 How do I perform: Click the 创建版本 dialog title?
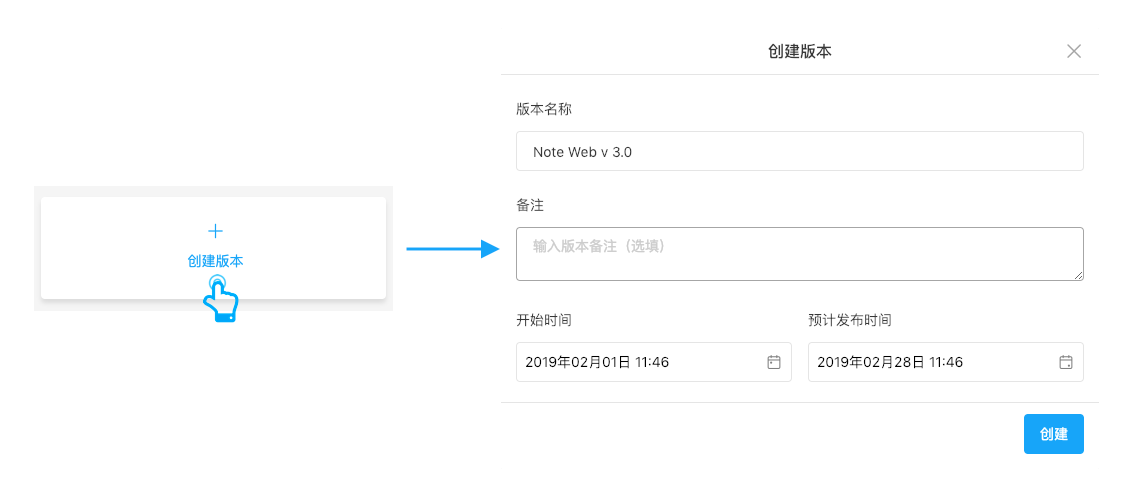click(x=800, y=51)
